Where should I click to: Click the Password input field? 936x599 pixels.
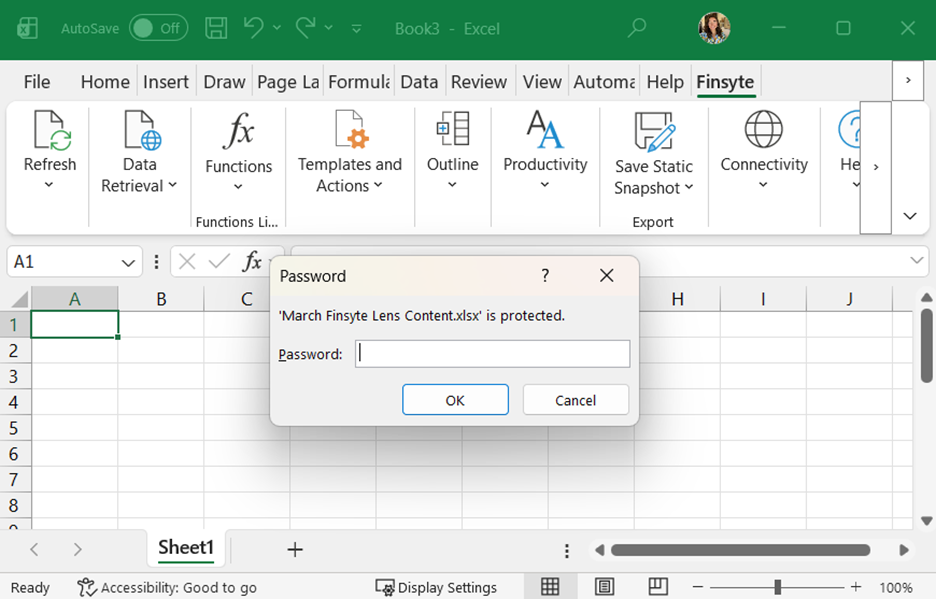pos(492,354)
